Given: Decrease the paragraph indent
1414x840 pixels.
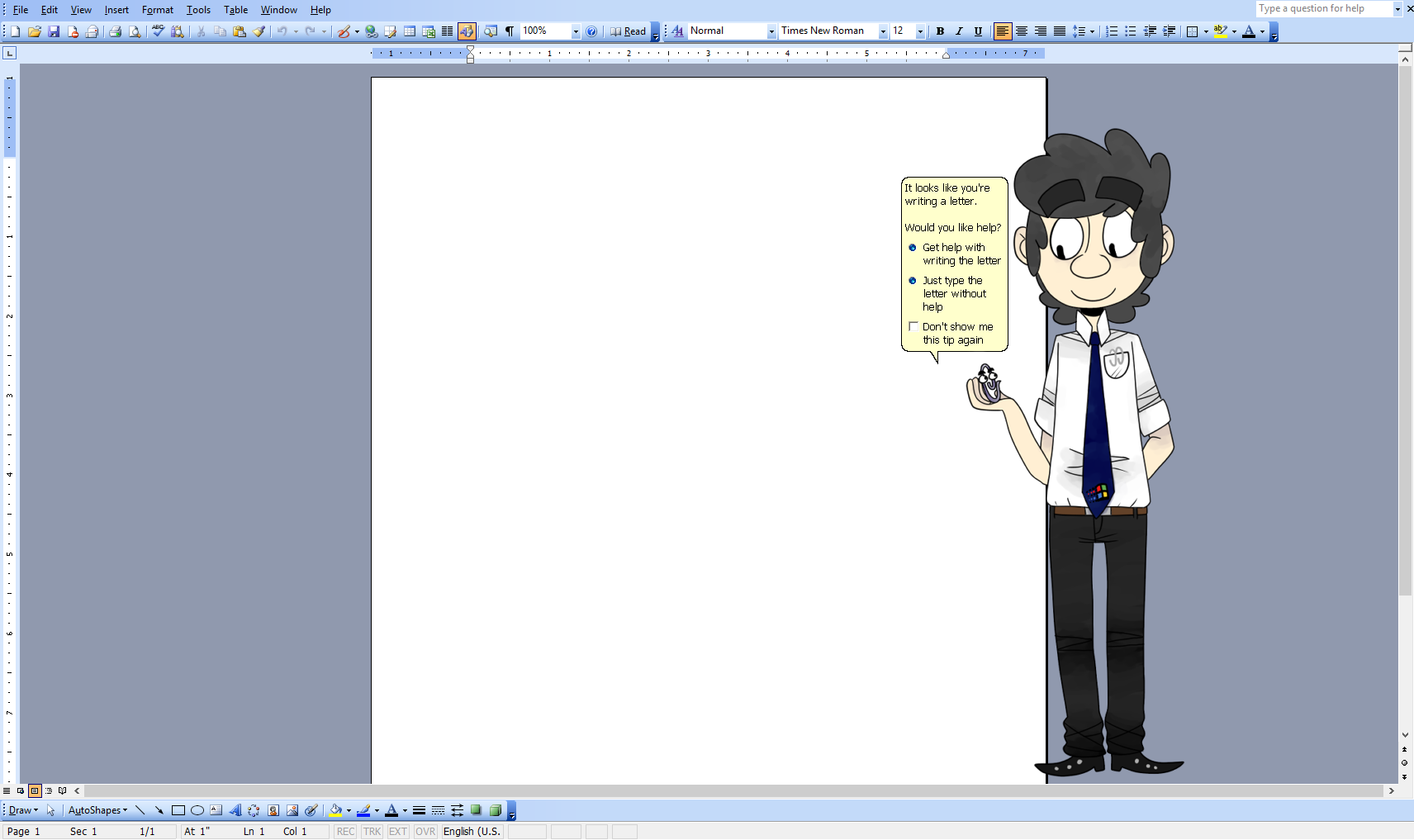Looking at the screenshot, I should point(1150,31).
